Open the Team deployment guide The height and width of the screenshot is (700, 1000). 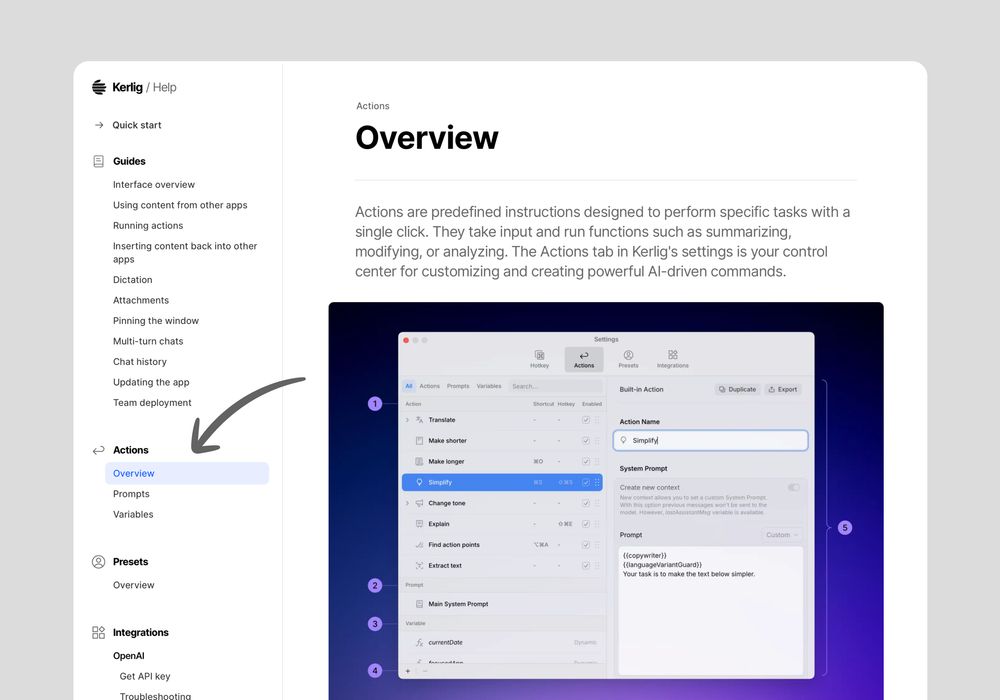tap(152, 403)
